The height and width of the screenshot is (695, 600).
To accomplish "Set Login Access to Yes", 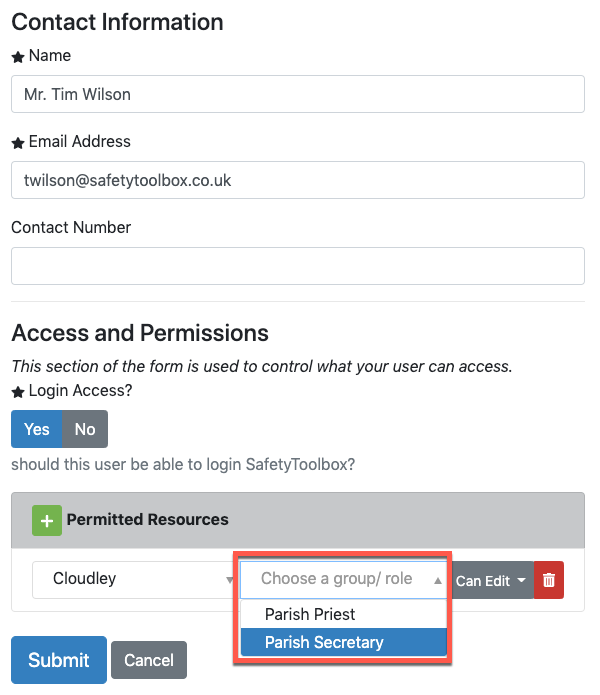I will click(37, 429).
